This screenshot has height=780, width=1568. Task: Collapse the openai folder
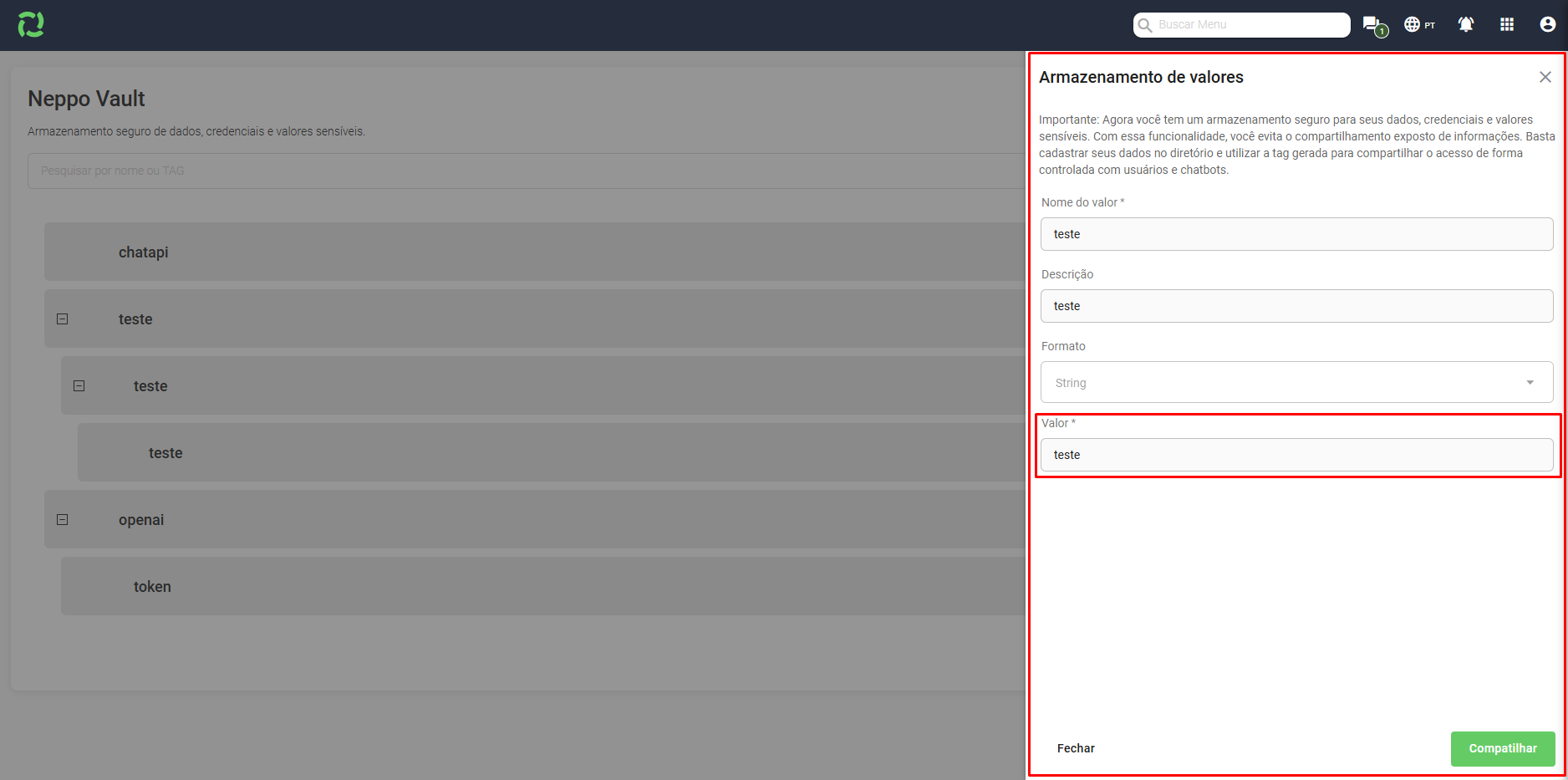[62, 519]
